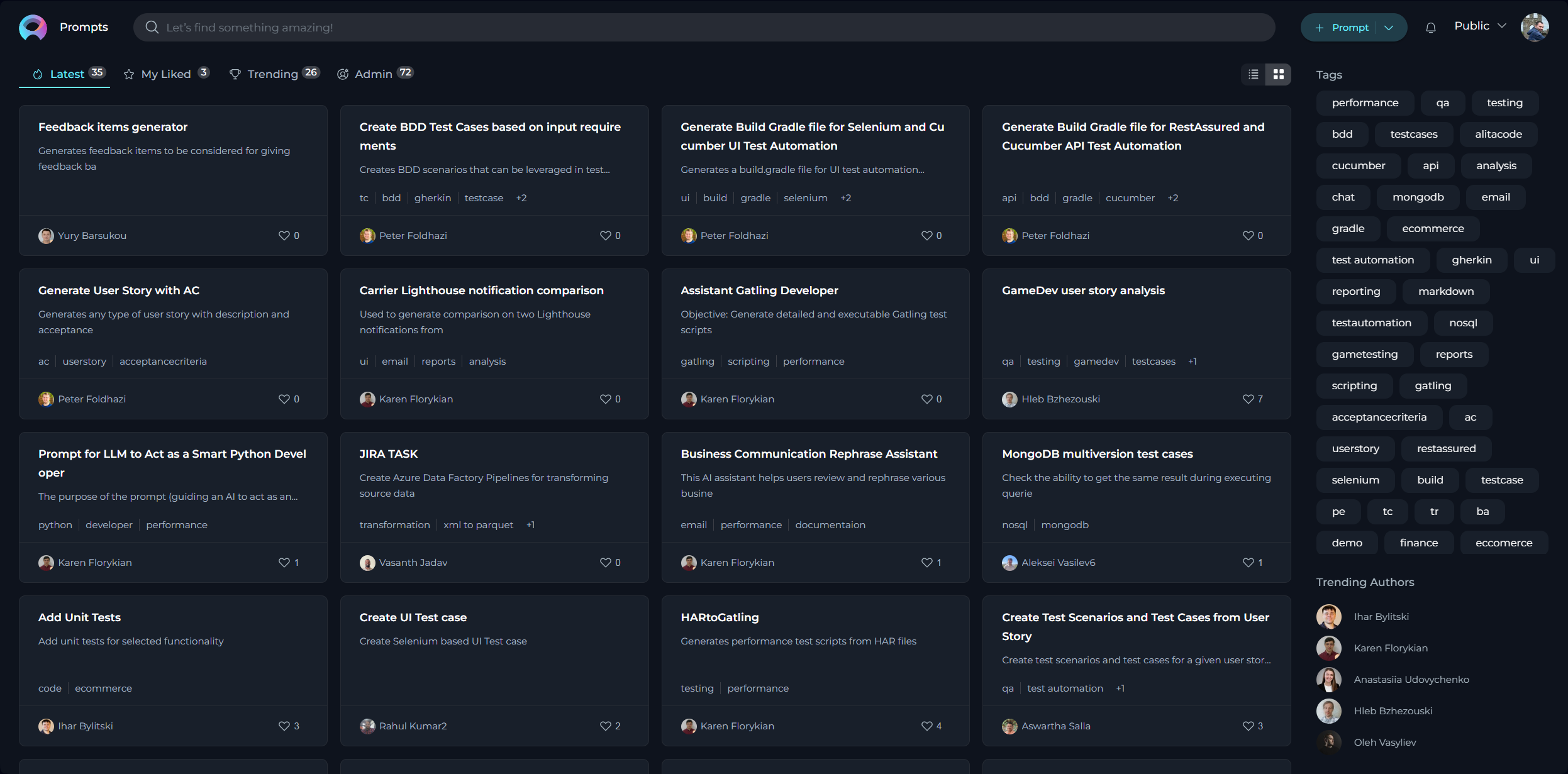Select the 'Trending' tab
This screenshot has width=1568, height=774.
tap(271, 73)
